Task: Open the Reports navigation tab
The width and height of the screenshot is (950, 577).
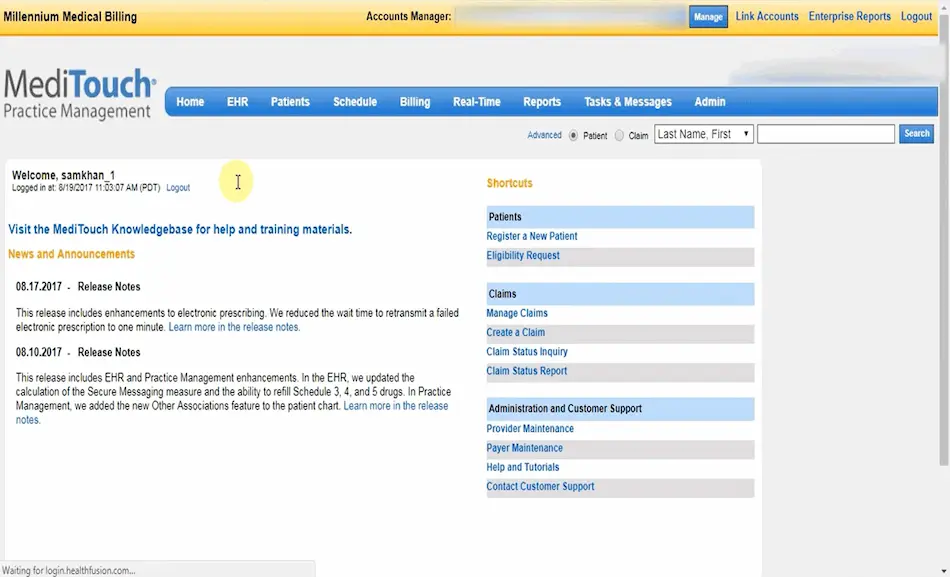Action: point(541,101)
